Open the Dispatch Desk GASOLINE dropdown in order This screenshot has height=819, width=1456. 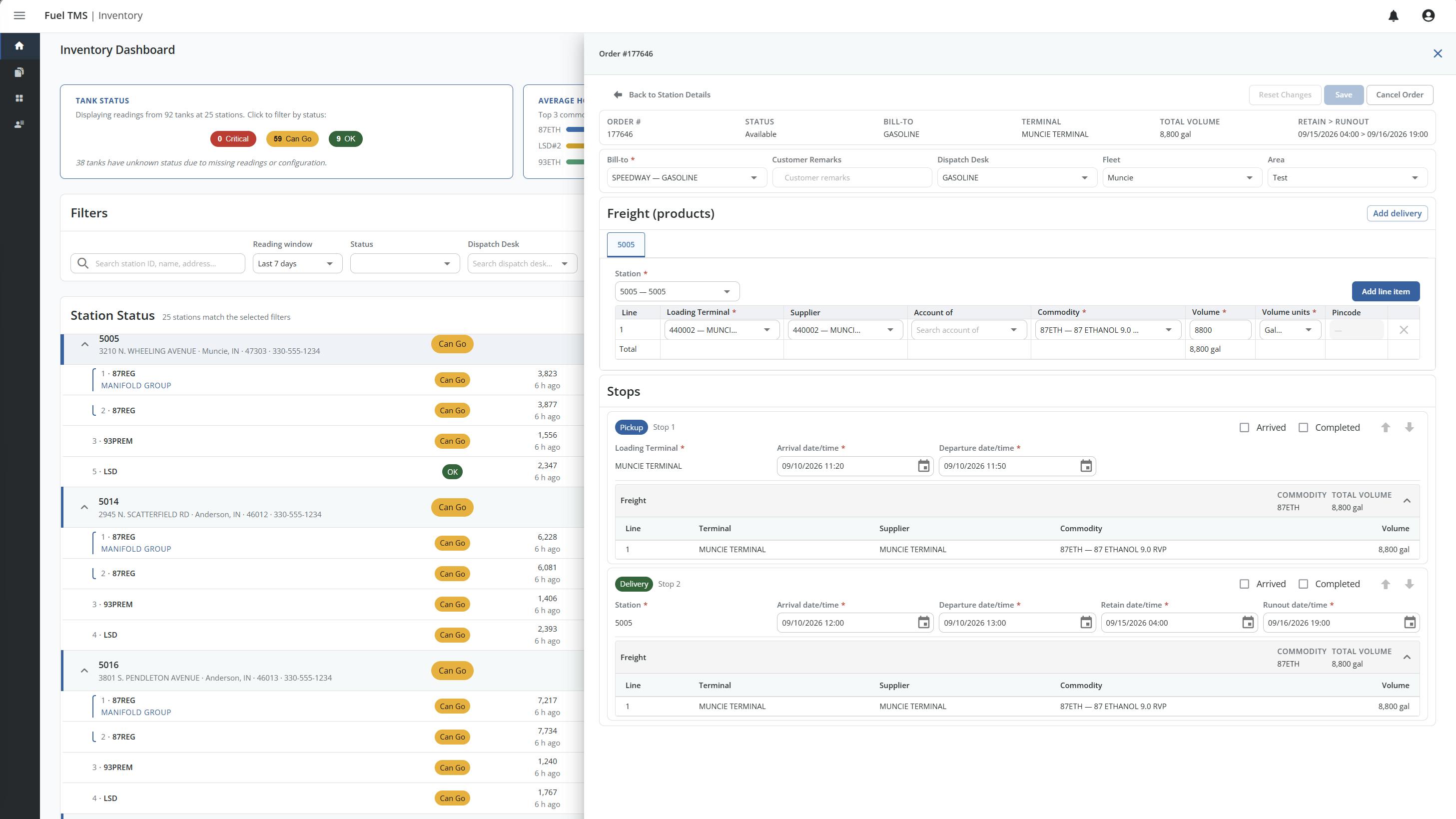point(1016,178)
